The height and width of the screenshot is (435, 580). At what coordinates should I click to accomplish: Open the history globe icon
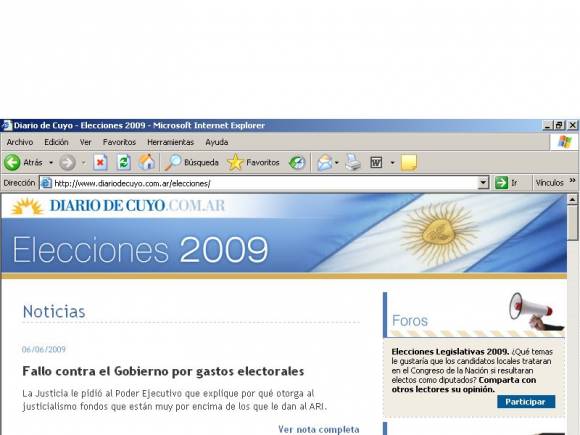(x=297, y=162)
